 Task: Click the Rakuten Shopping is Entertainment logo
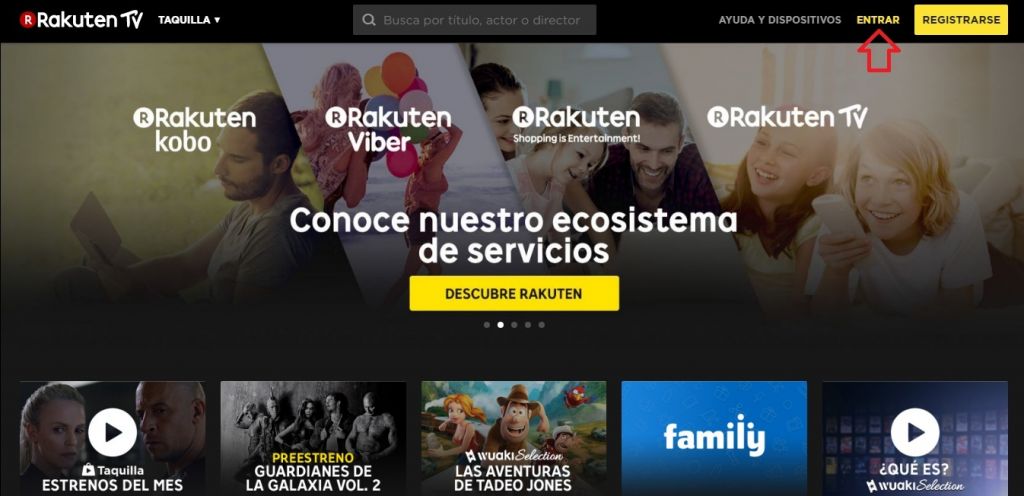576,125
